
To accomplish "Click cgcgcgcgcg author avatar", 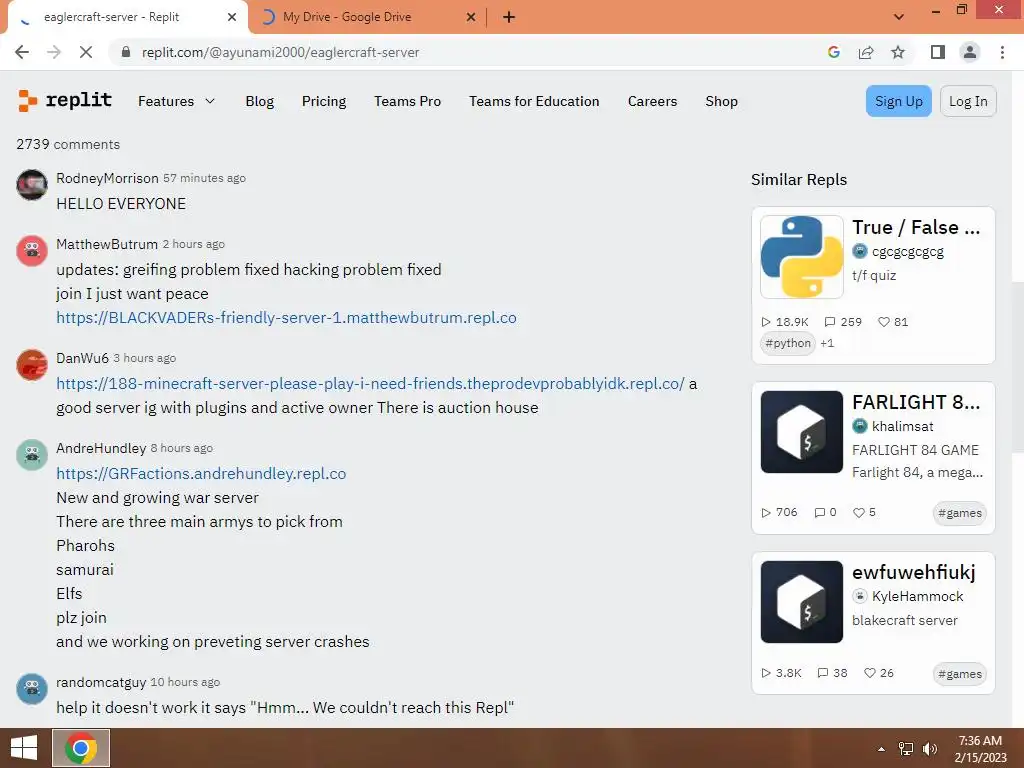I will [x=859, y=251].
